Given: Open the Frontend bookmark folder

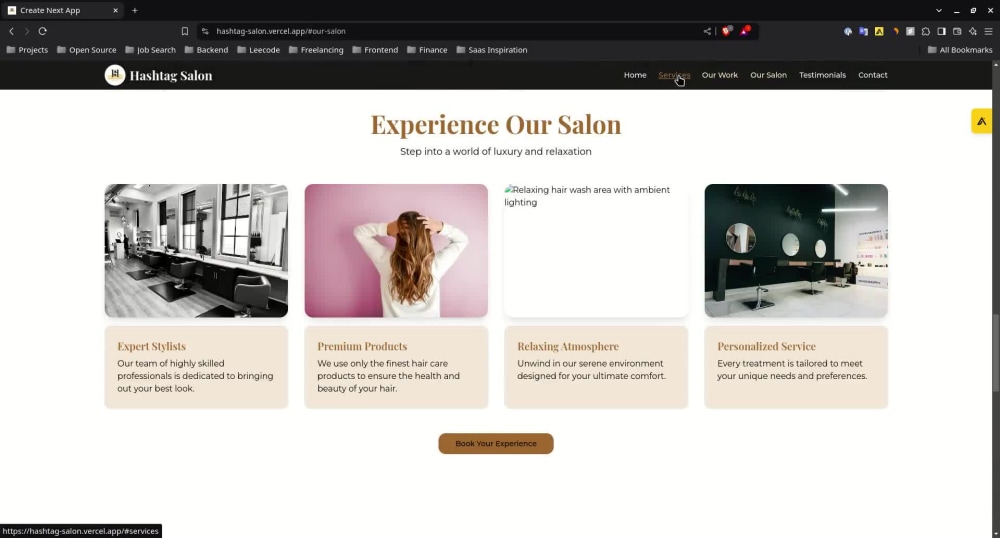Looking at the screenshot, I should click(x=375, y=50).
